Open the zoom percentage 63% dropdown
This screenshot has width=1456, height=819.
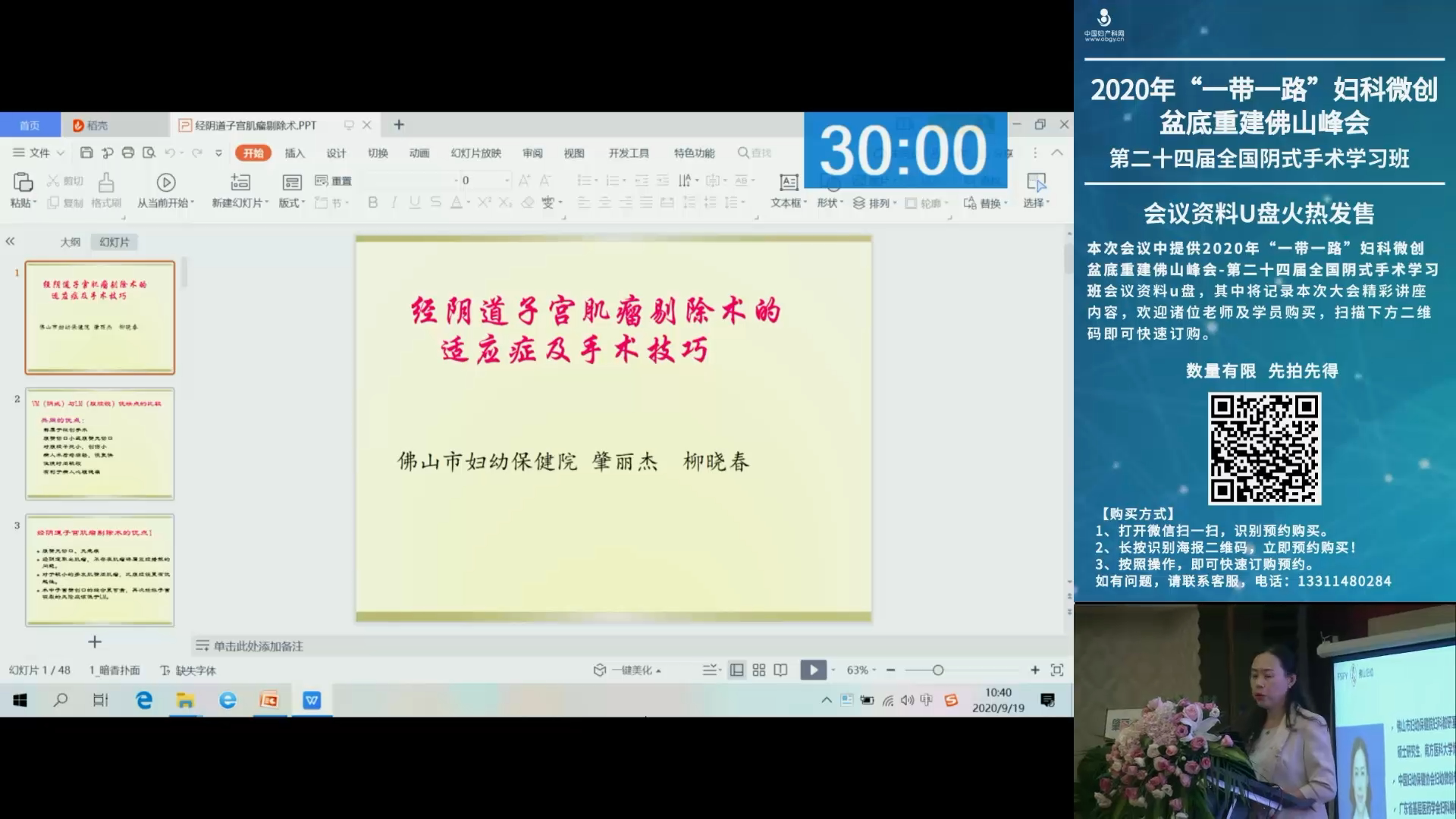pos(861,670)
